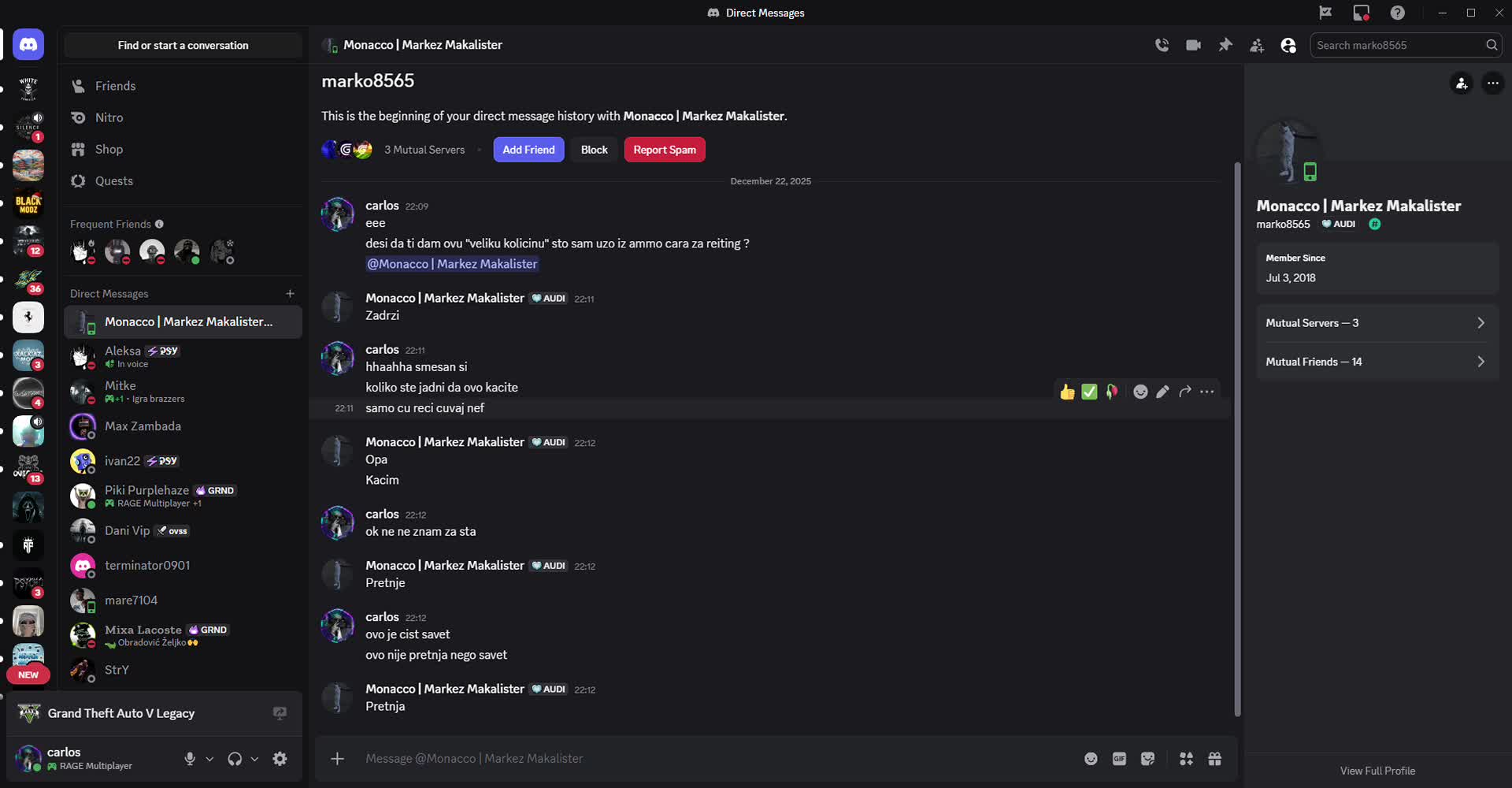Mute your microphone
Viewport: 1512px width, 788px height.
tap(188, 759)
